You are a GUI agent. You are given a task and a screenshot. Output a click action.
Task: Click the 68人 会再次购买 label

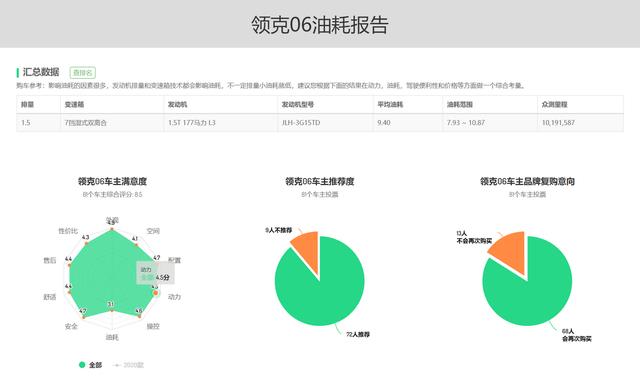tap(577, 335)
